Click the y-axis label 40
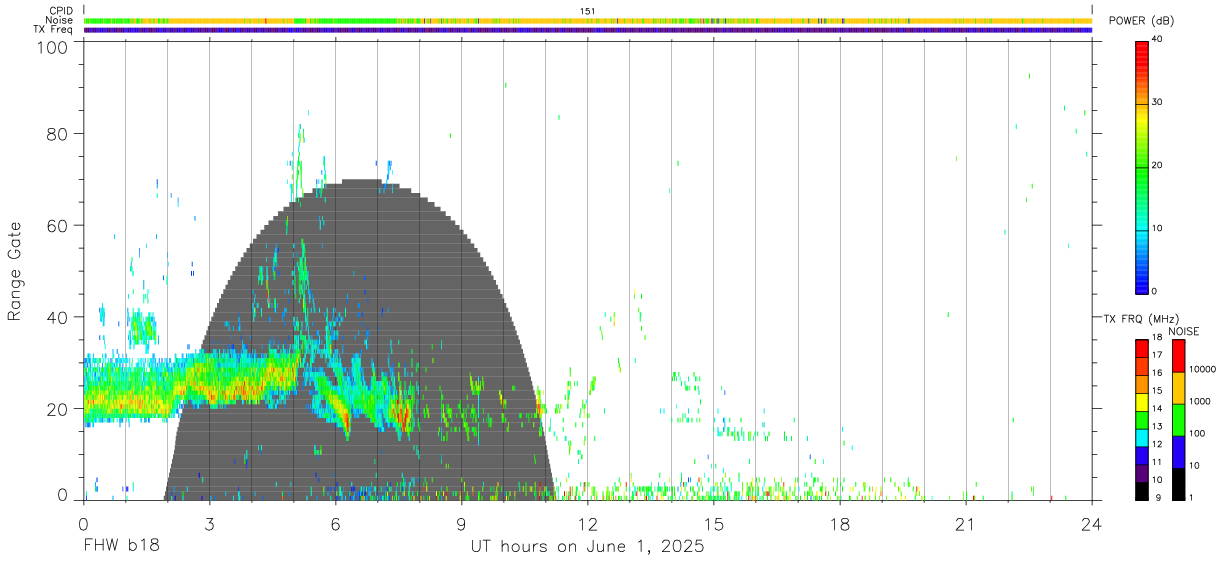Screen dimensions: 1228x567 [x=57, y=317]
